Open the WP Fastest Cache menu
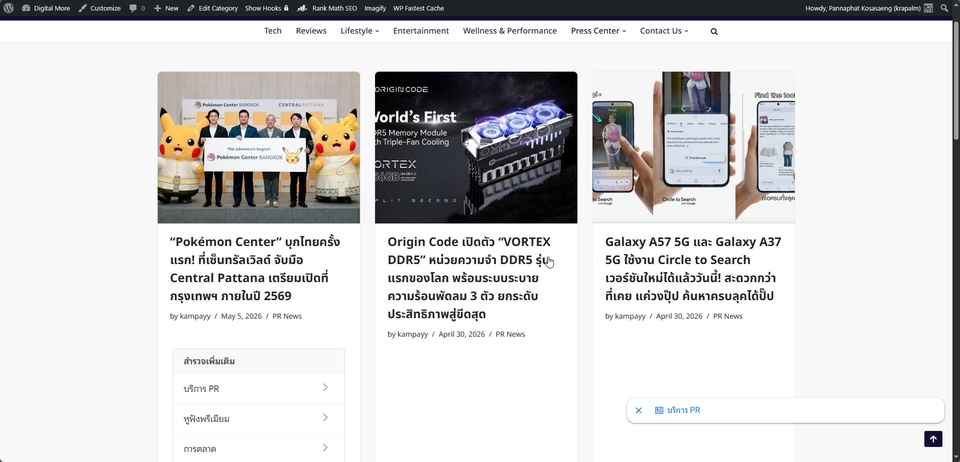 (418, 9)
